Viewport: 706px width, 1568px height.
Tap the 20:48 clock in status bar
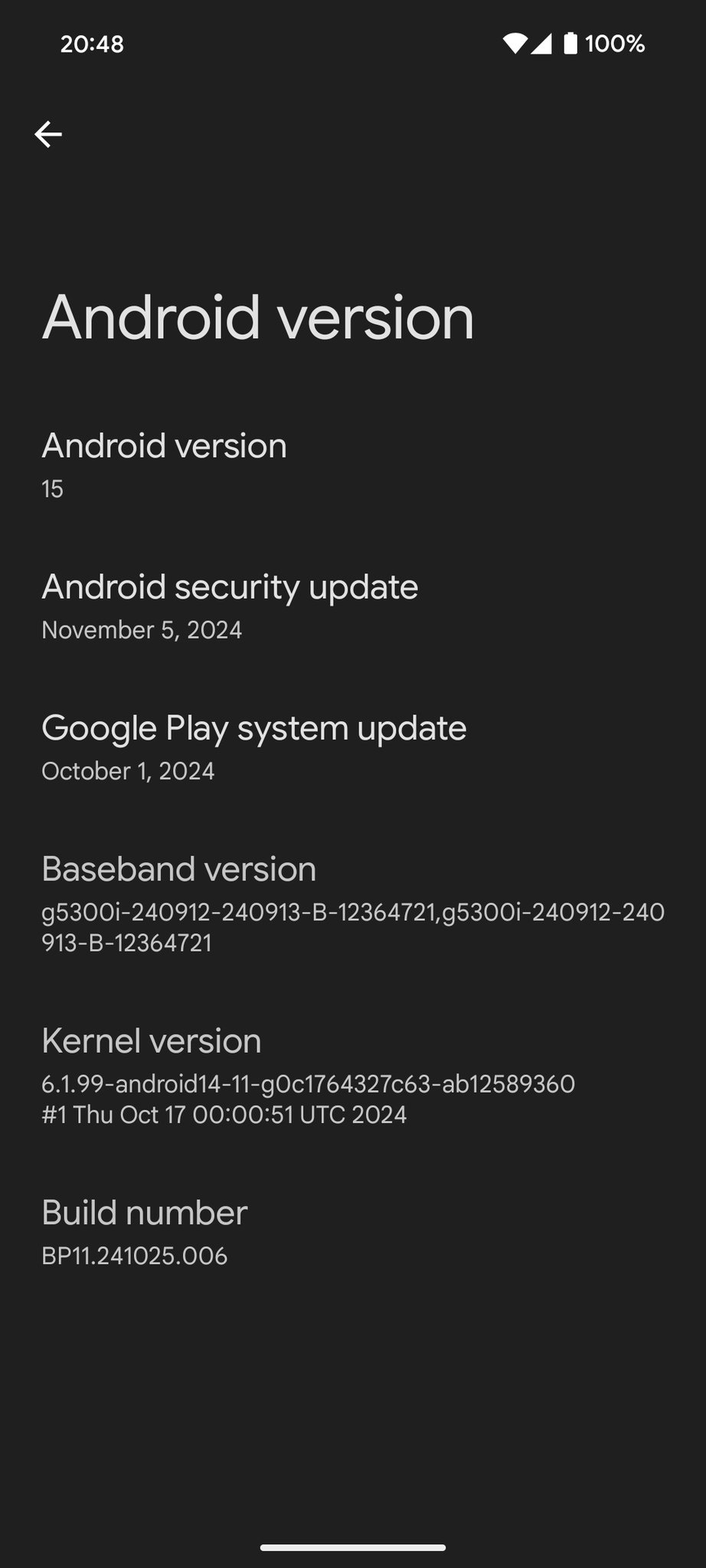click(x=92, y=44)
